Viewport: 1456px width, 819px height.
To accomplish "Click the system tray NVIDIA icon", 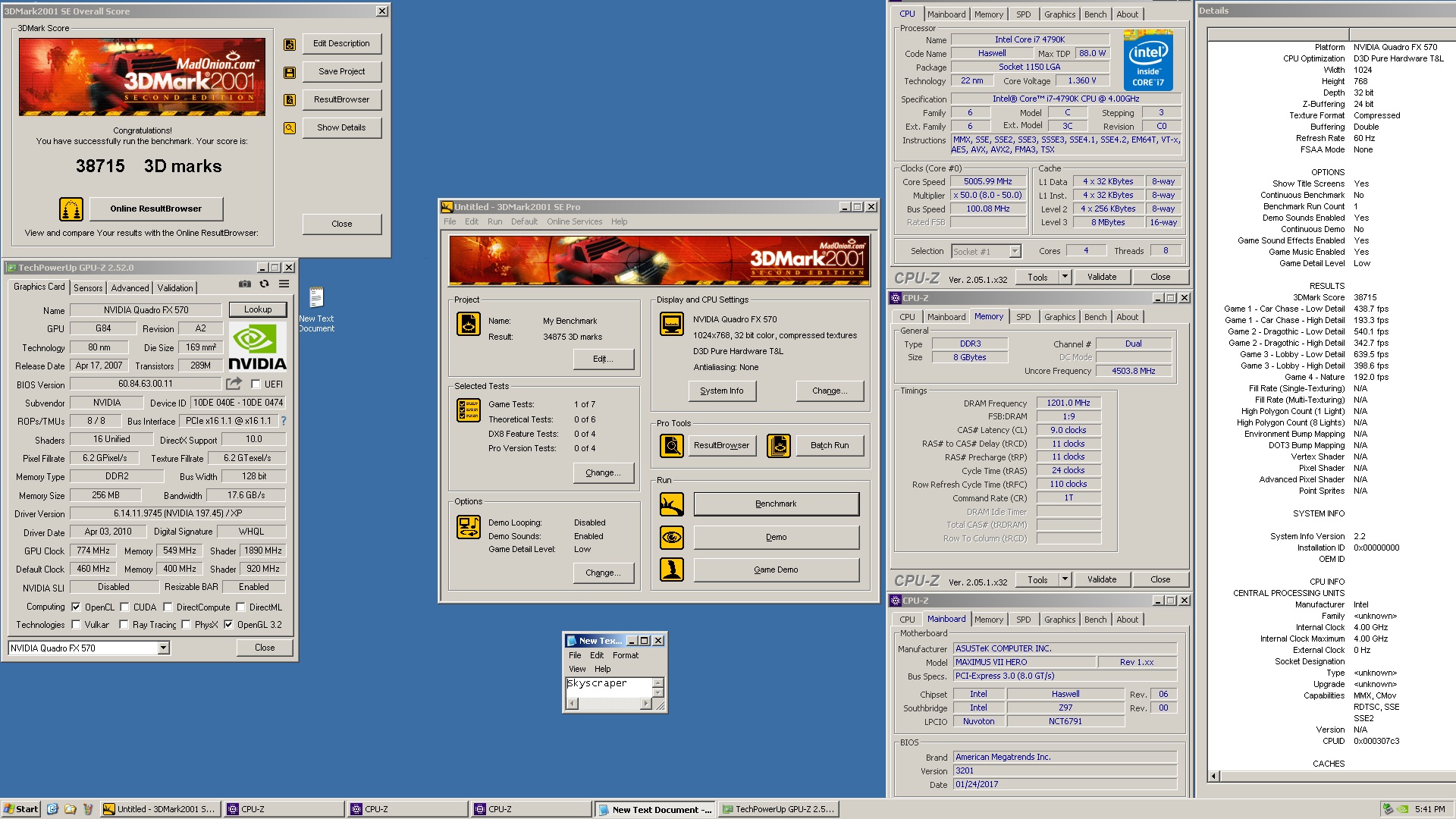I will (1403, 809).
